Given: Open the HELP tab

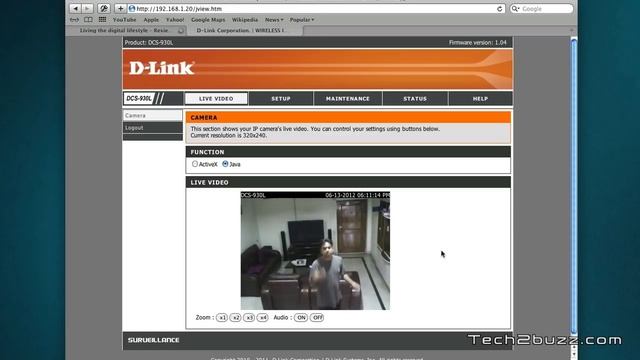Looking at the screenshot, I should (480, 99).
